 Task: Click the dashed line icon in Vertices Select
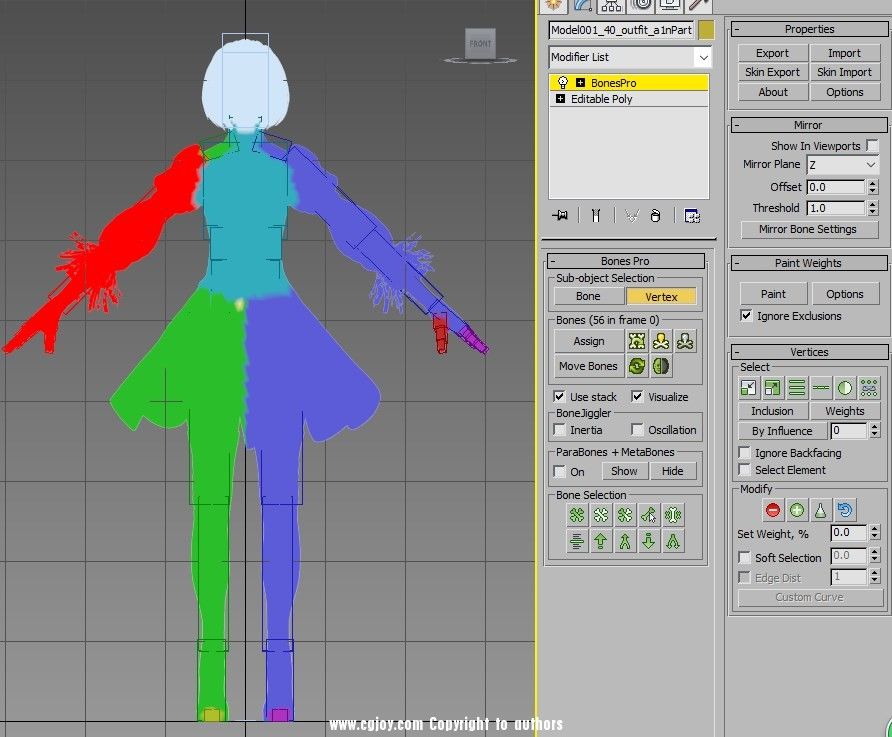pyautogui.click(x=821, y=388)
